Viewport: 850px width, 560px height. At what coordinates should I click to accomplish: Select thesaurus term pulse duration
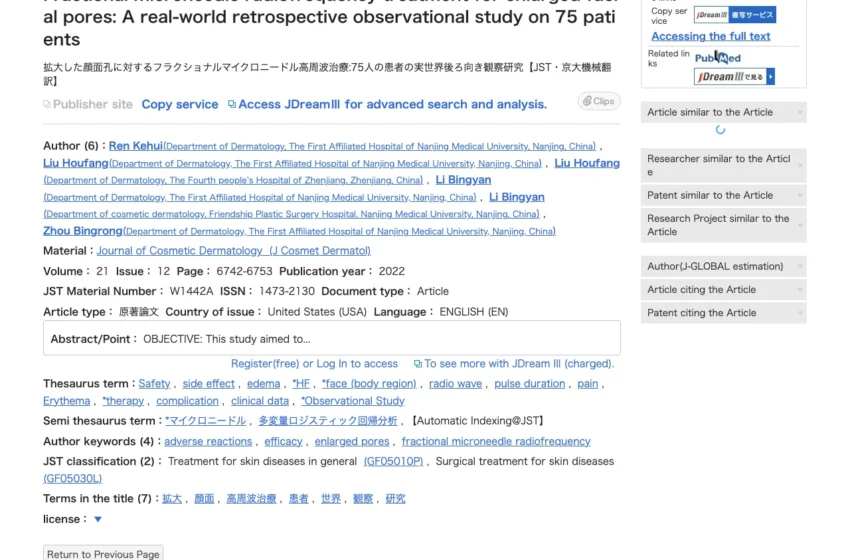pos(530,384)
